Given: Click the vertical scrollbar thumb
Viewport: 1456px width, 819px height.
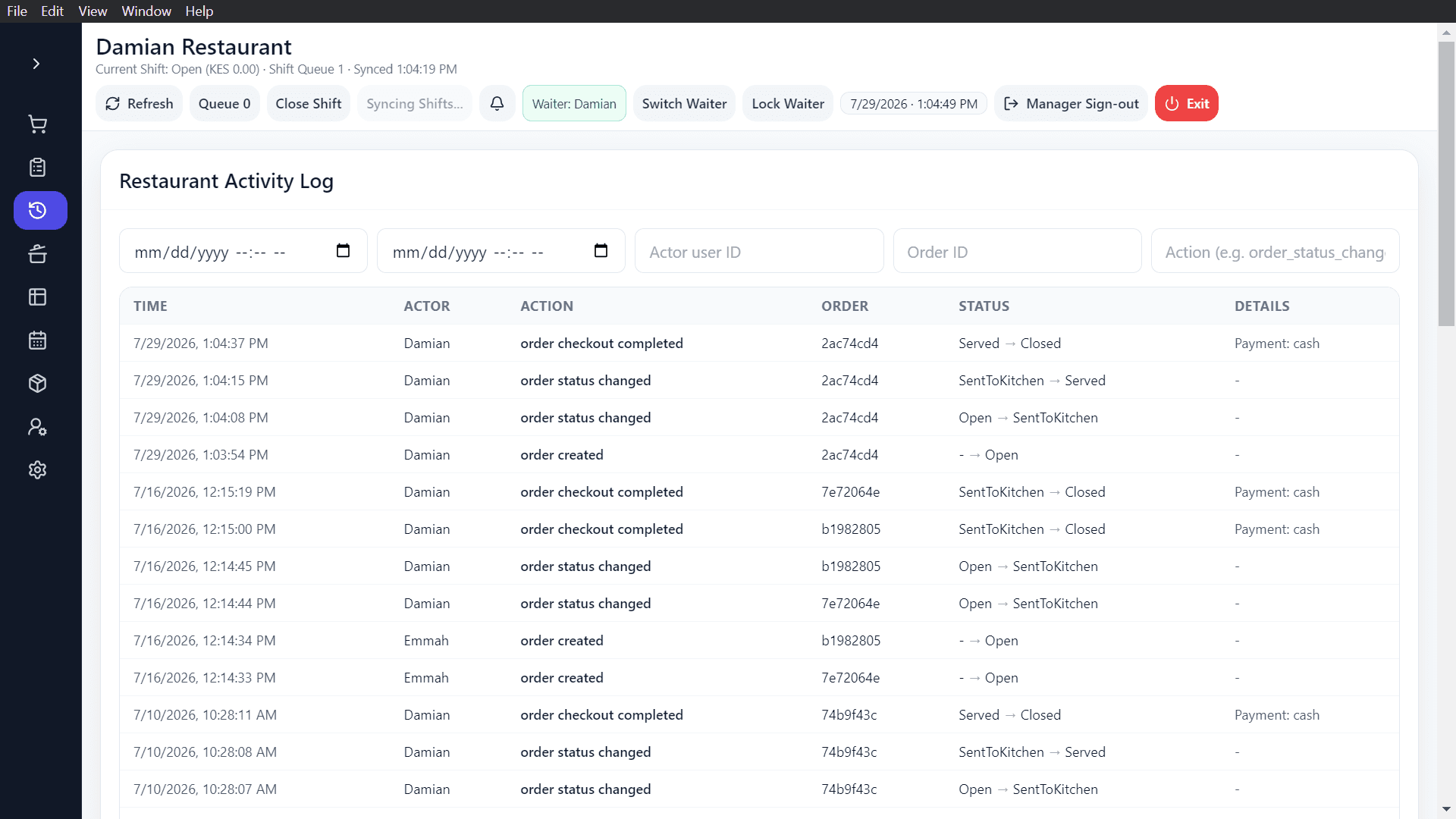Looking at the screenshot, I should click(x=1446, y=184).
